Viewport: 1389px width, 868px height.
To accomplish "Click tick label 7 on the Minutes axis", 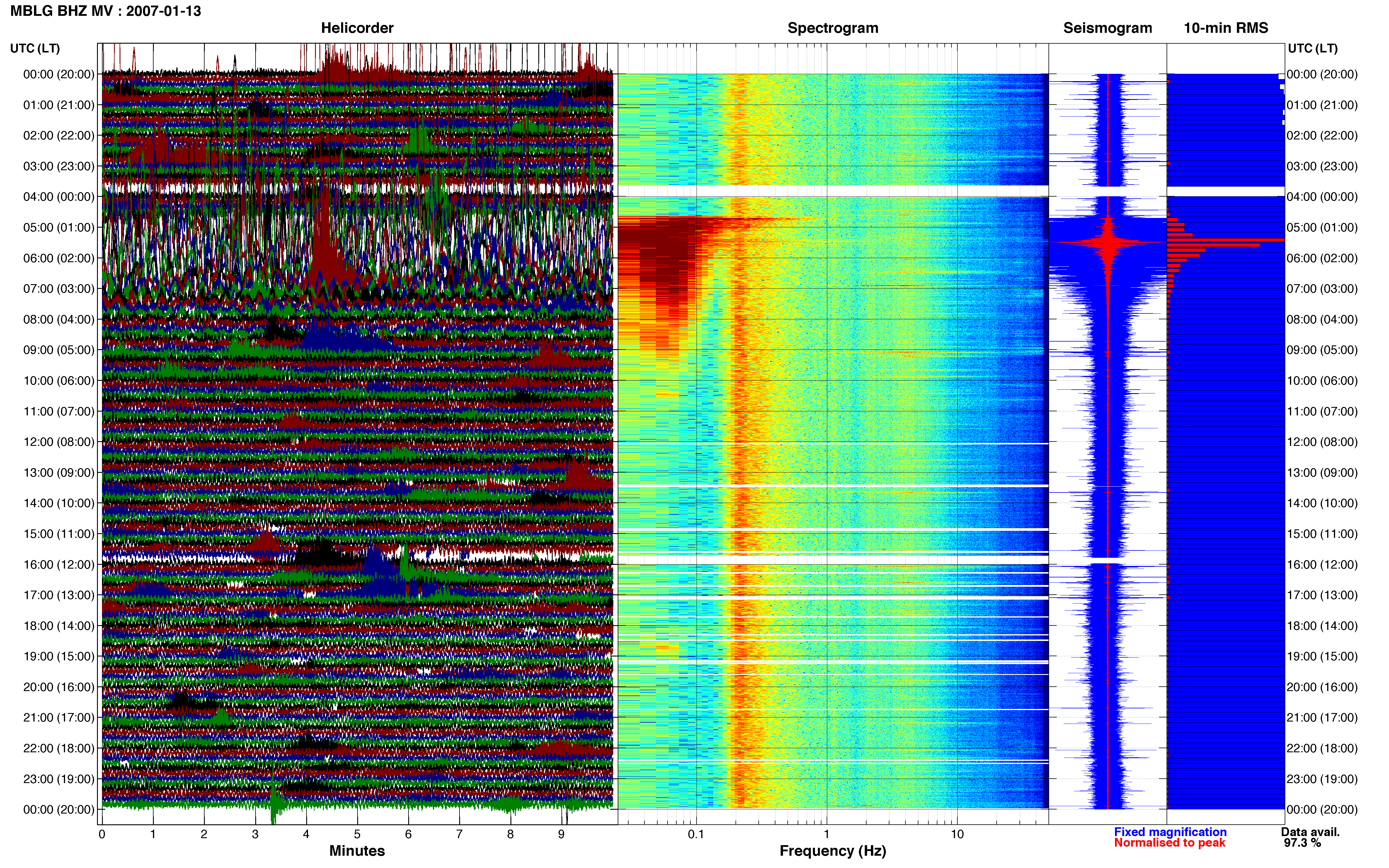I will (x=459, y=835).
